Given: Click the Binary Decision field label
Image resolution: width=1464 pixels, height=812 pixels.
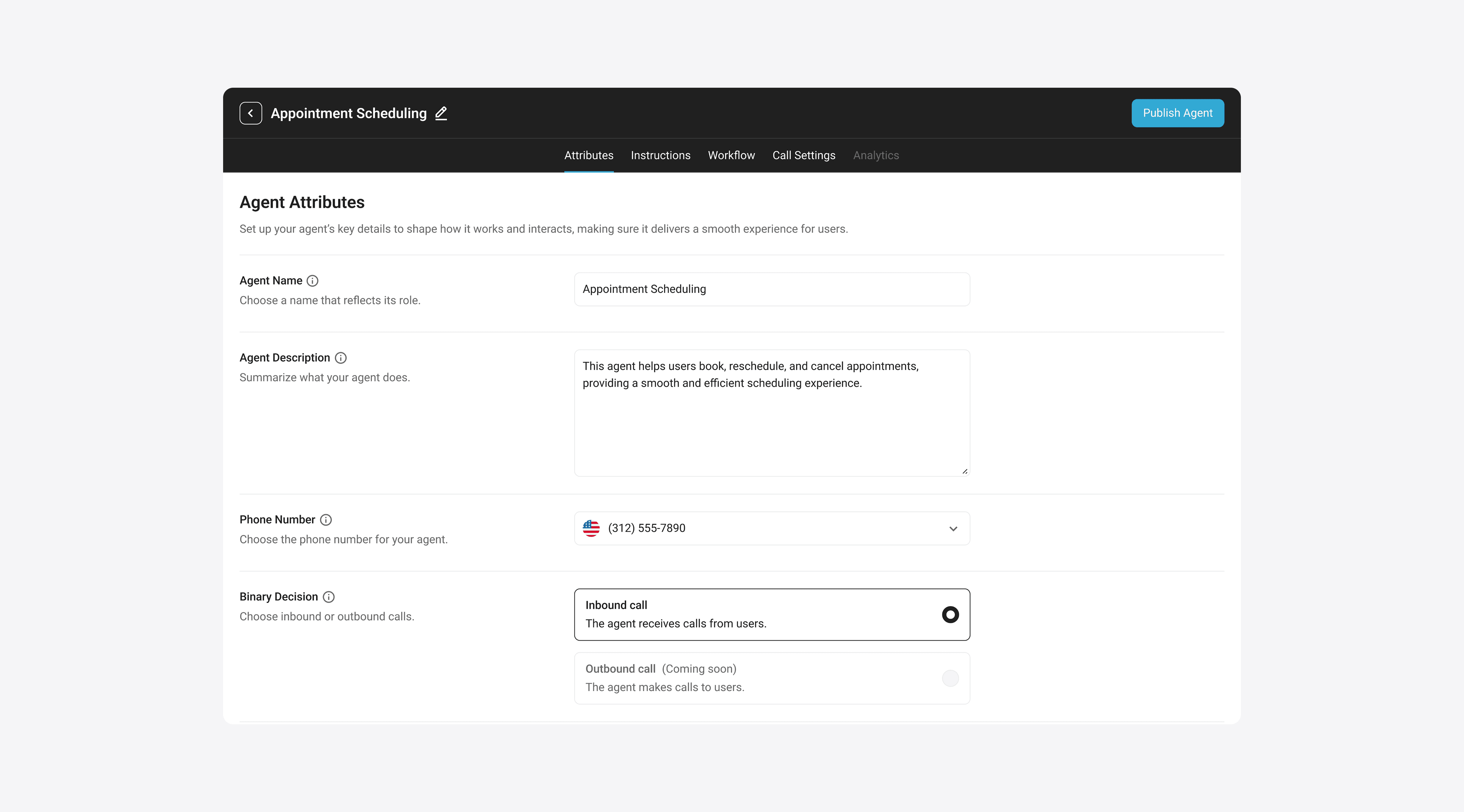Looking at the screenshot, I should tap(279, 597).
